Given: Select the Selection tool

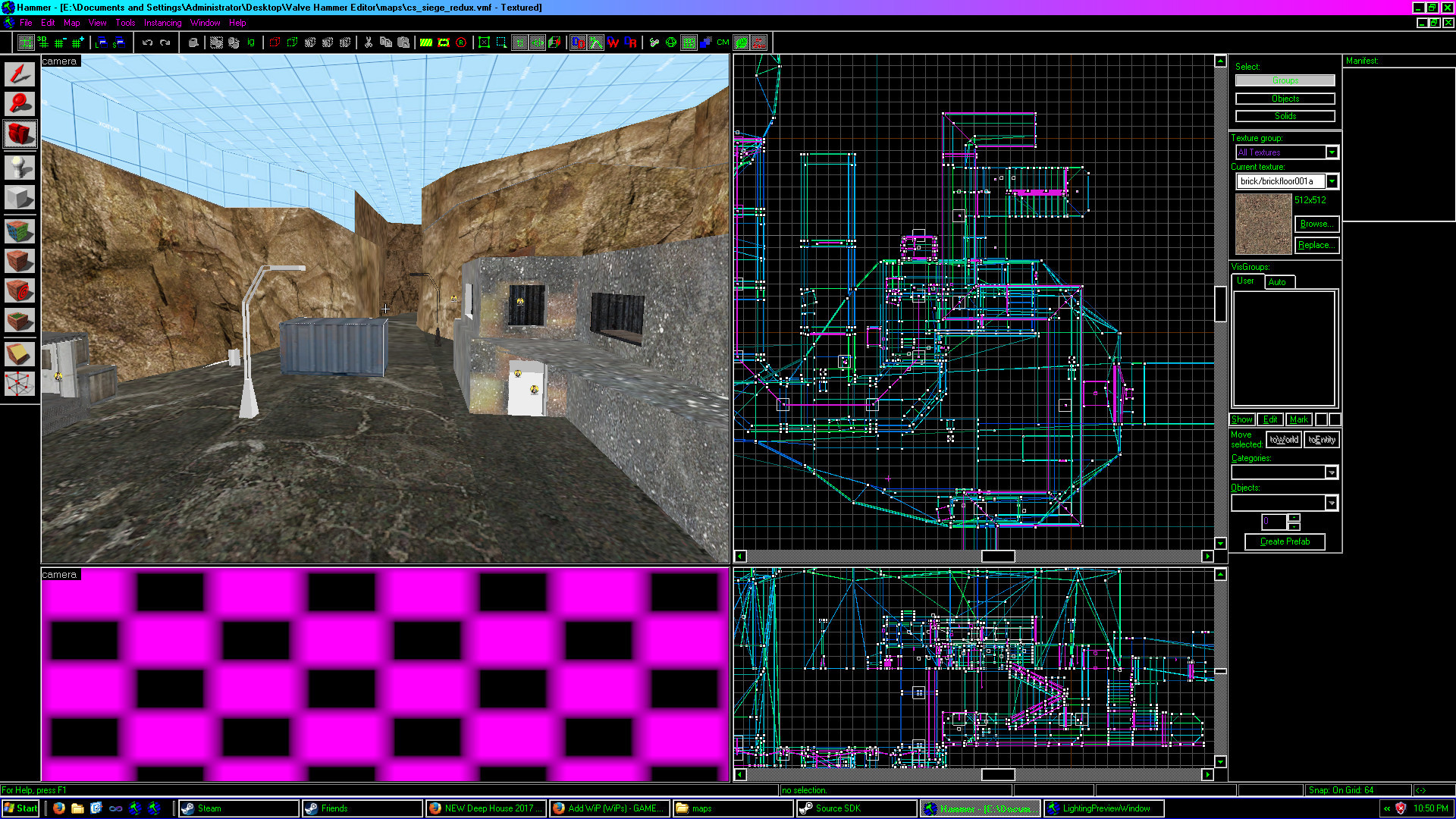Looking at the screenshot, I should [19, 74].
